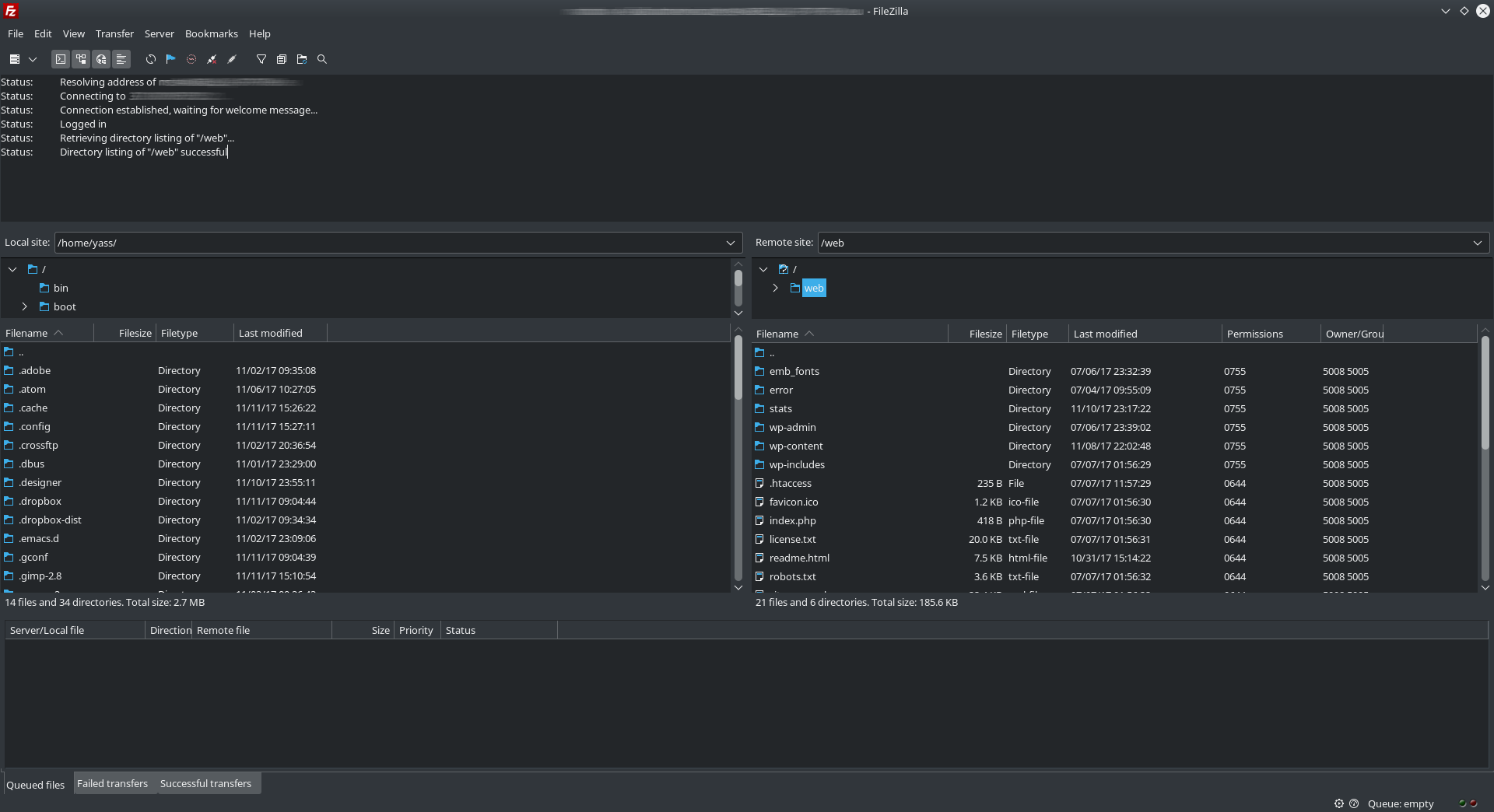Select the local .dropbox folder icon
Screen dimensions: 1494x812
pos(9,501)
